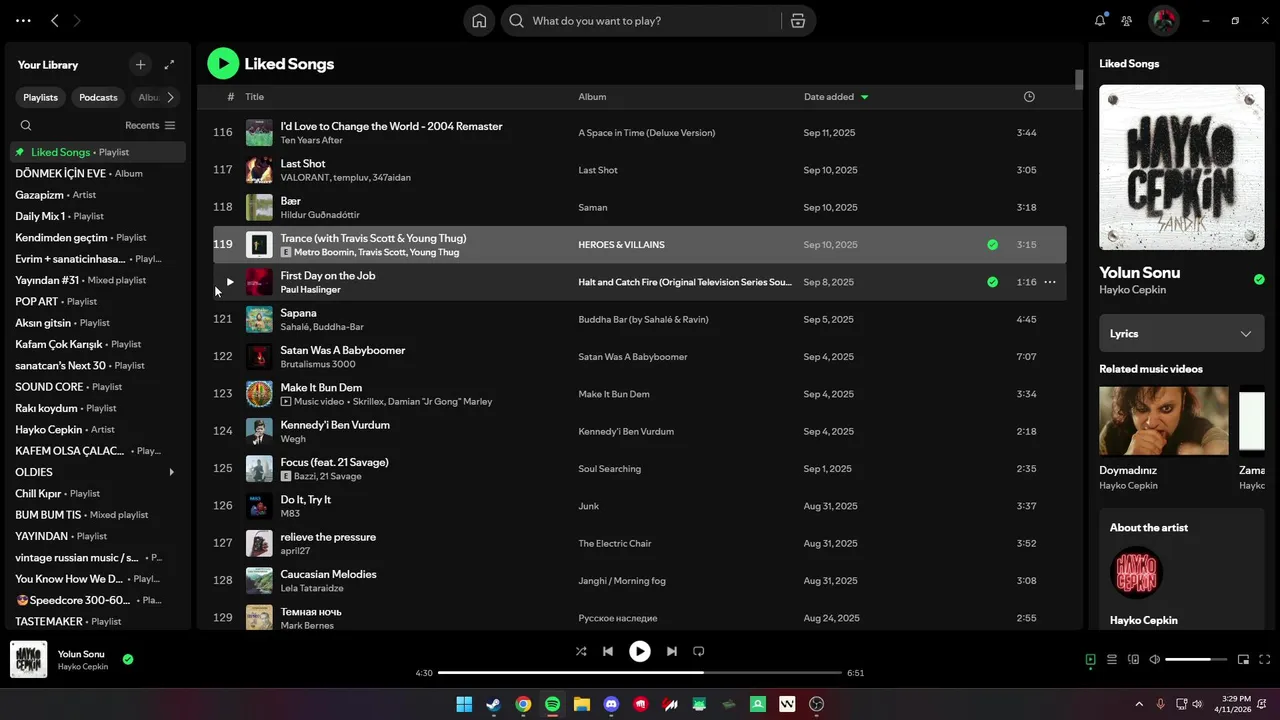Open the Now Playing view icon
Viewport: 1280px width, 720px height.
[1090, 659]
